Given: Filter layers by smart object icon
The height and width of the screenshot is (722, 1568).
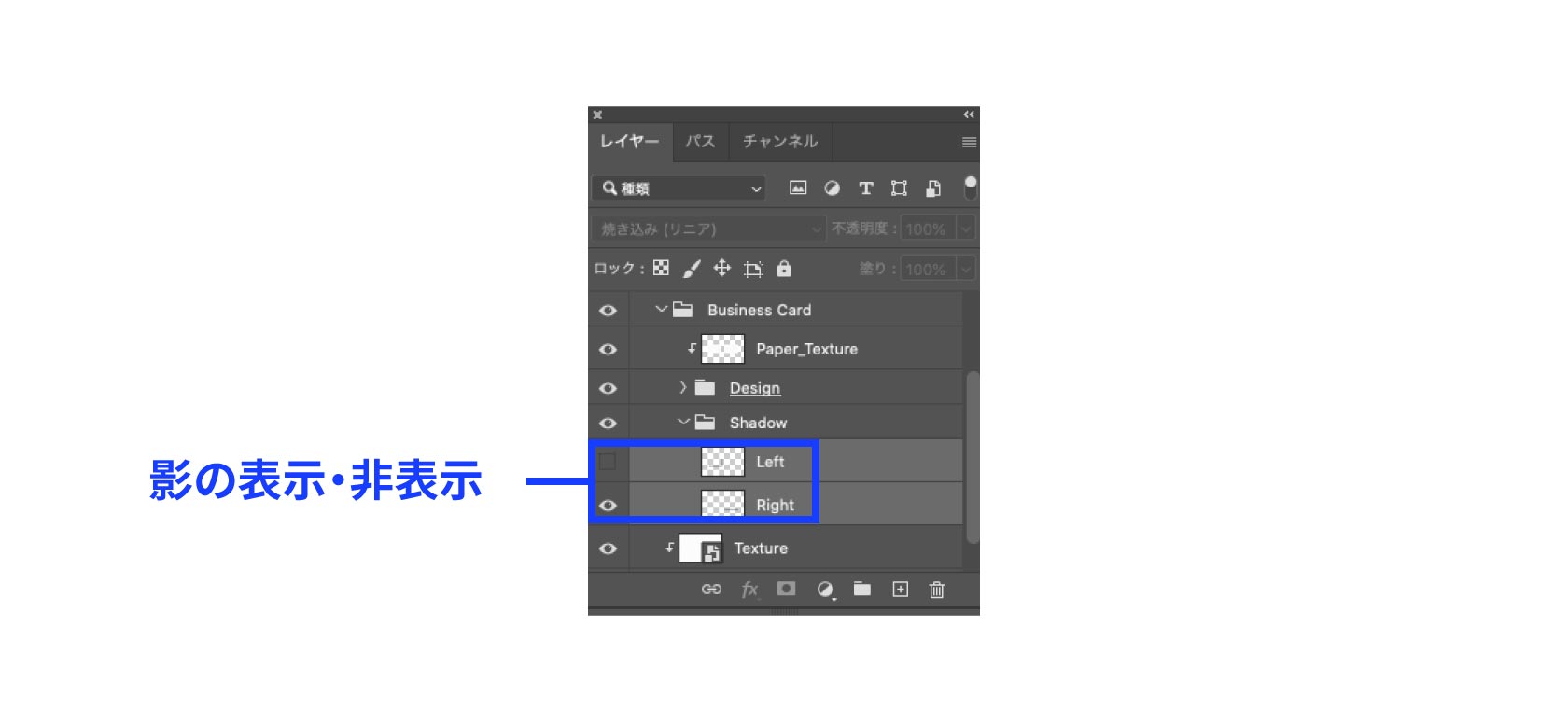Looking at the screenshot, I should click(932, 188).
